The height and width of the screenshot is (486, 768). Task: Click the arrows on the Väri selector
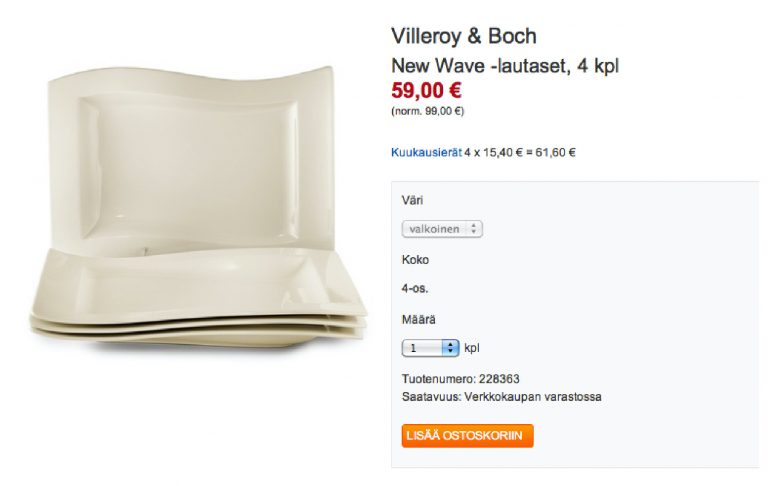(x=473, y=229)
